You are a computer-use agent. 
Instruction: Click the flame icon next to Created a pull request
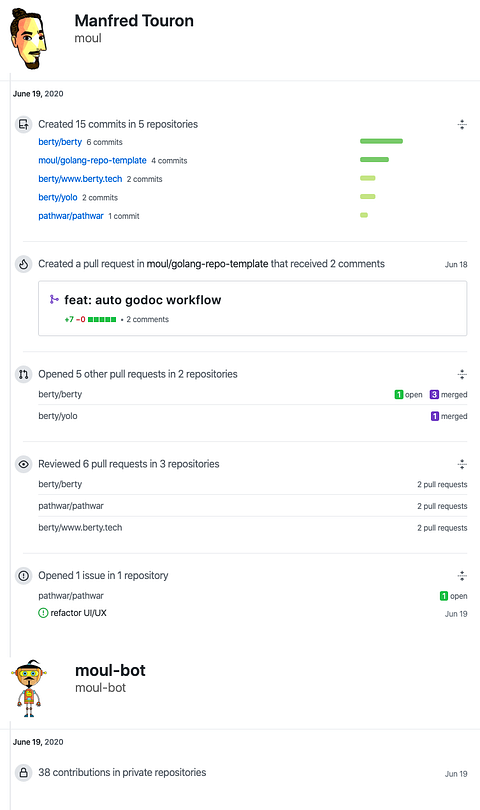tap(23, 264)
